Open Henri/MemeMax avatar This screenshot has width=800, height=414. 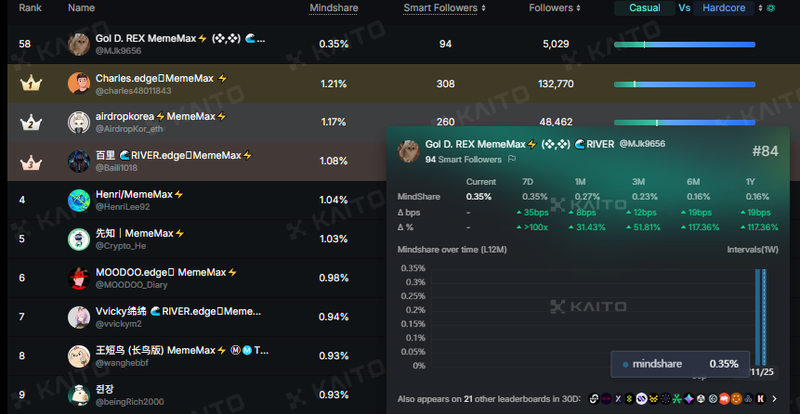pyautogui.click(x=79, y=200)
